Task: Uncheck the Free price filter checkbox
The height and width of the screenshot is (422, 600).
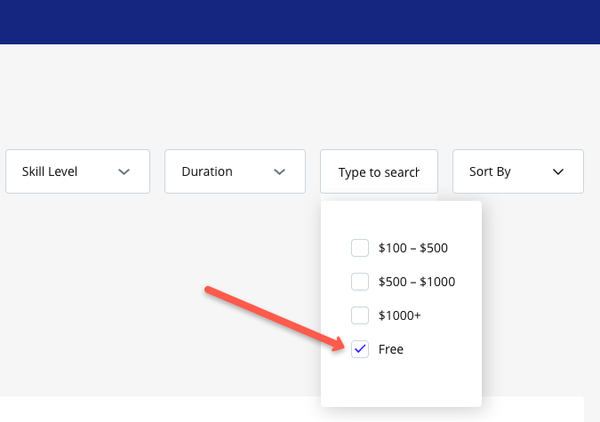Action: coord(360,349)
